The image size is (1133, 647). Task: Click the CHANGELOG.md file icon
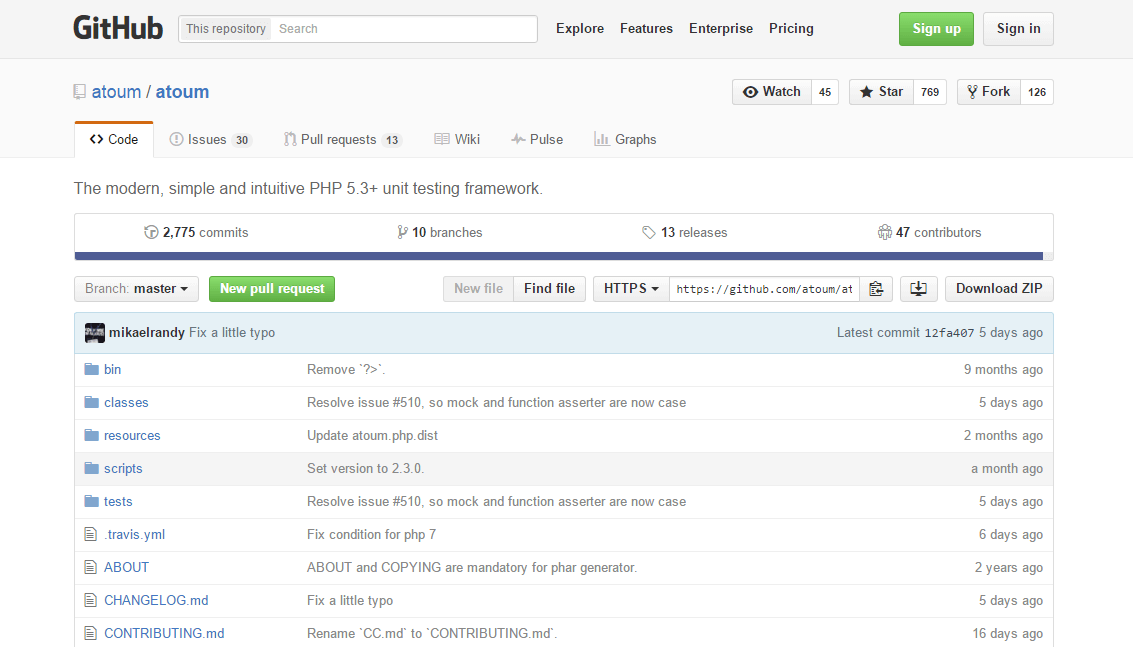tap(90, 600)
